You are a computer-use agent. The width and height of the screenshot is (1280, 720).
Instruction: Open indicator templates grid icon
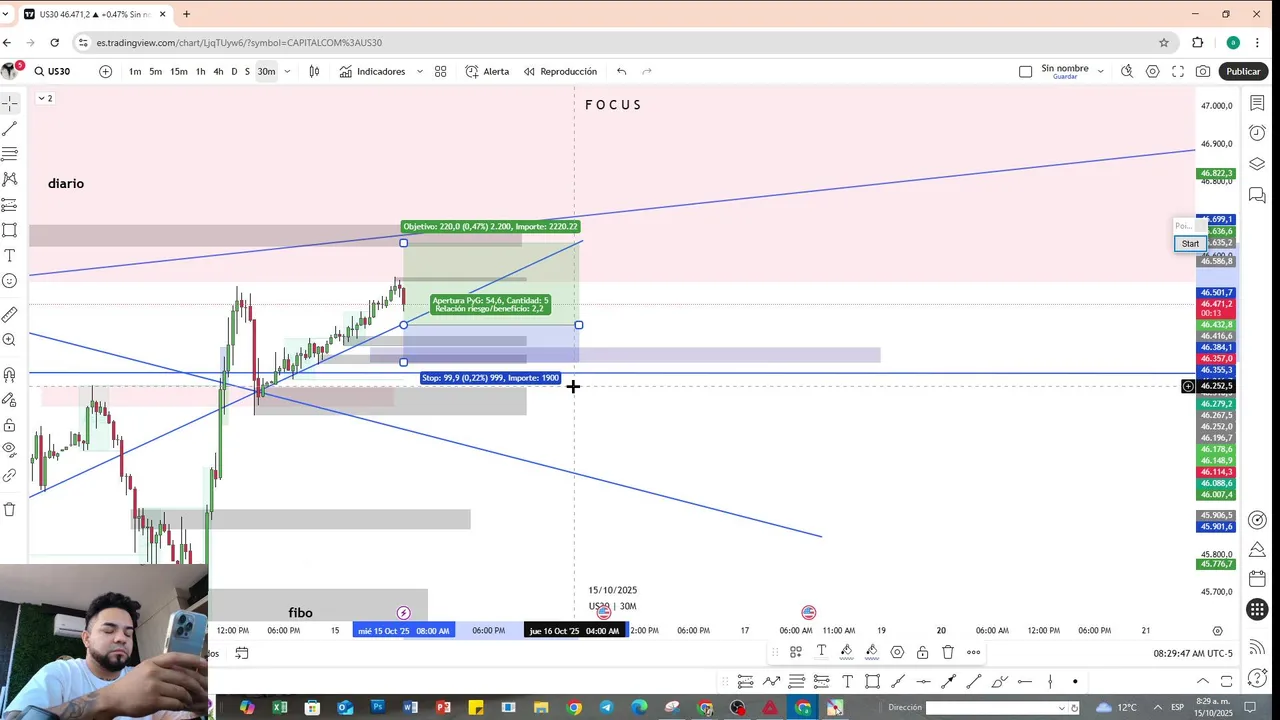(440, 71)
